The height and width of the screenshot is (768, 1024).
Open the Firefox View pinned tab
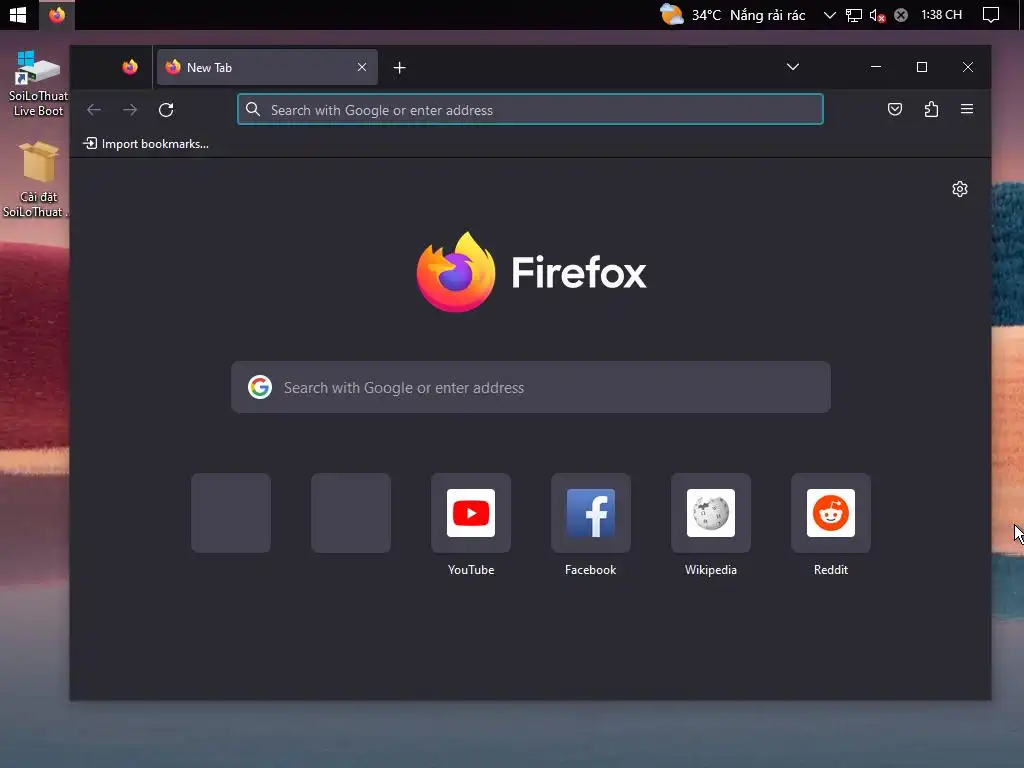130,67
